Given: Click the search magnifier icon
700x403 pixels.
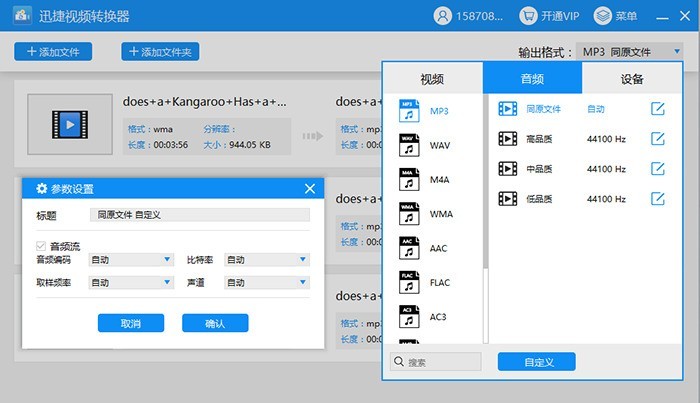Looking at the screenshot, I should click(x=399, y=361).
